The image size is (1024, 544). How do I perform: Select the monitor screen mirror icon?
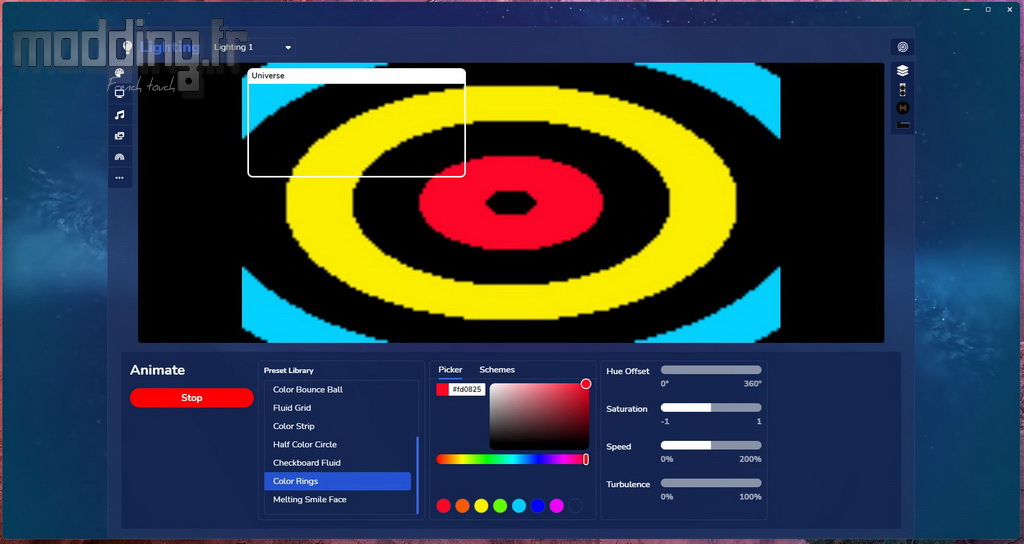point(120,93)
